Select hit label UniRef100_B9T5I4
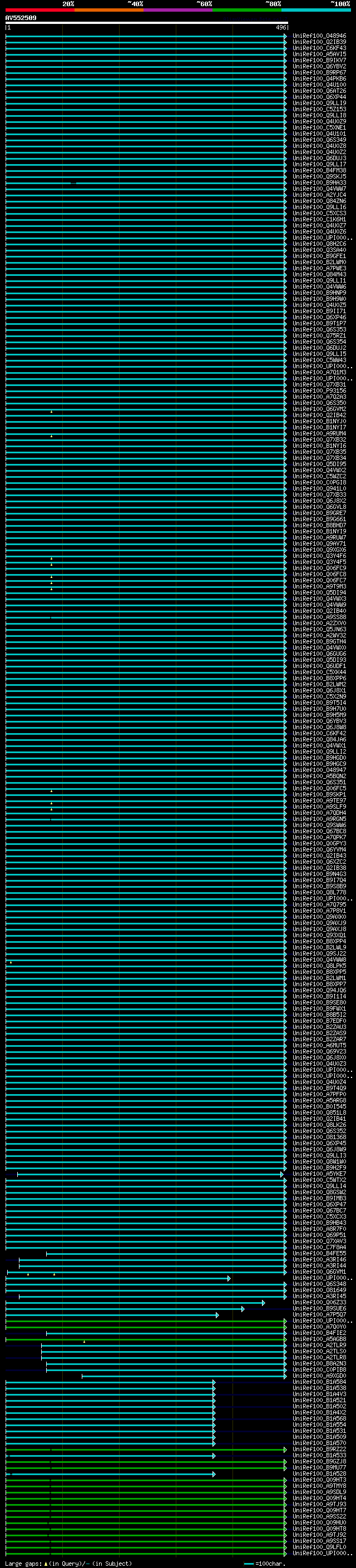Viewport: 356px width, 1568px height. 319,703
